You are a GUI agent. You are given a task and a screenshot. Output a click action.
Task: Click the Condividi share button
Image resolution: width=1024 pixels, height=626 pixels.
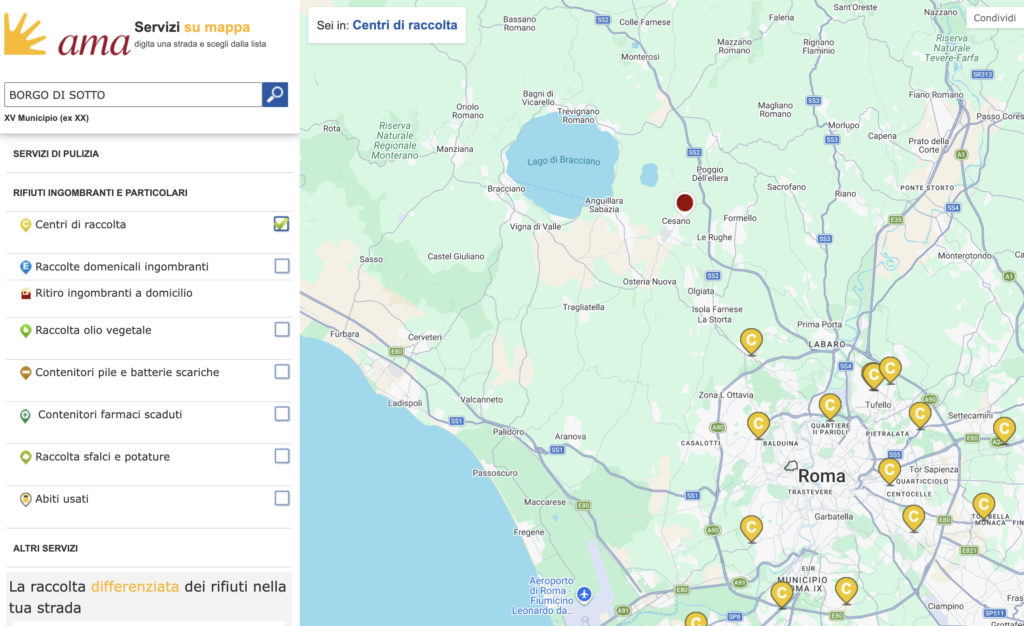pos(994,18)
